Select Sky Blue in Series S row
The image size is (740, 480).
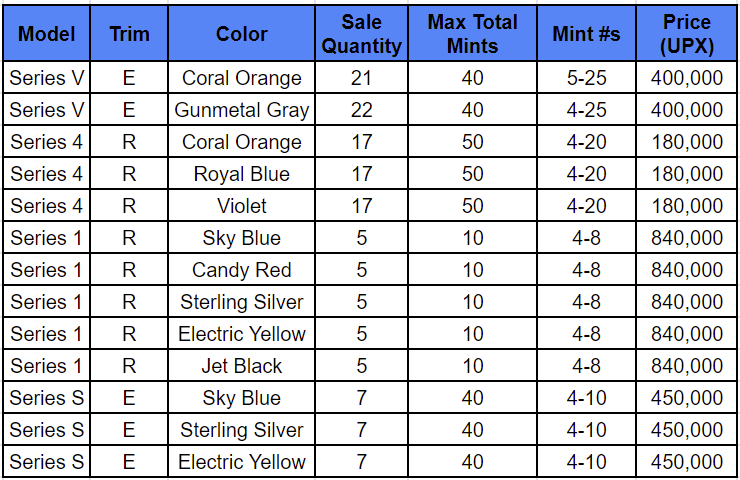[242, 397]
